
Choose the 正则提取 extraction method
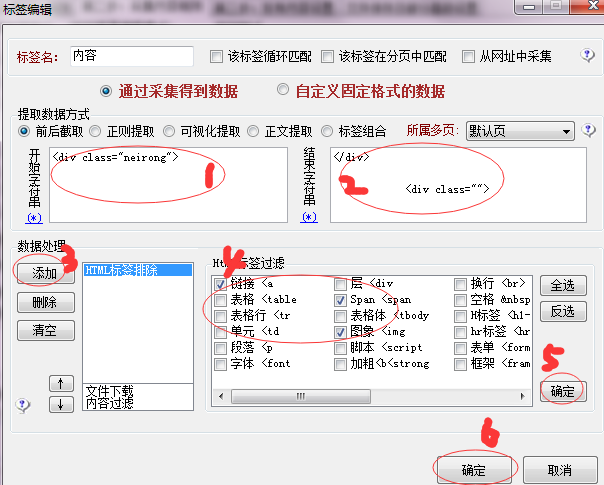pyautogui.click(x=95, y=131)
